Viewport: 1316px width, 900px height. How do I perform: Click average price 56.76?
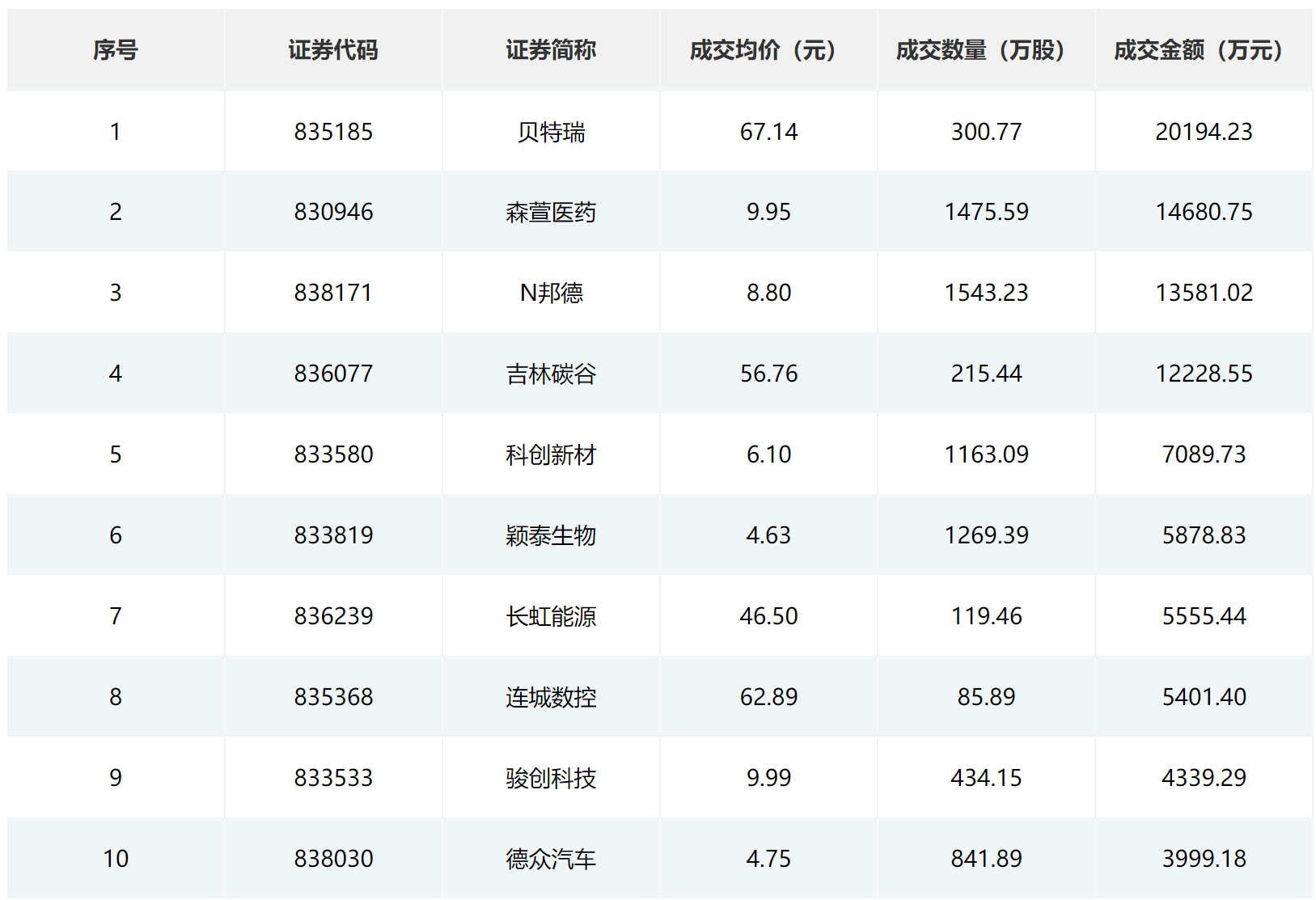[x=768, y=374]
